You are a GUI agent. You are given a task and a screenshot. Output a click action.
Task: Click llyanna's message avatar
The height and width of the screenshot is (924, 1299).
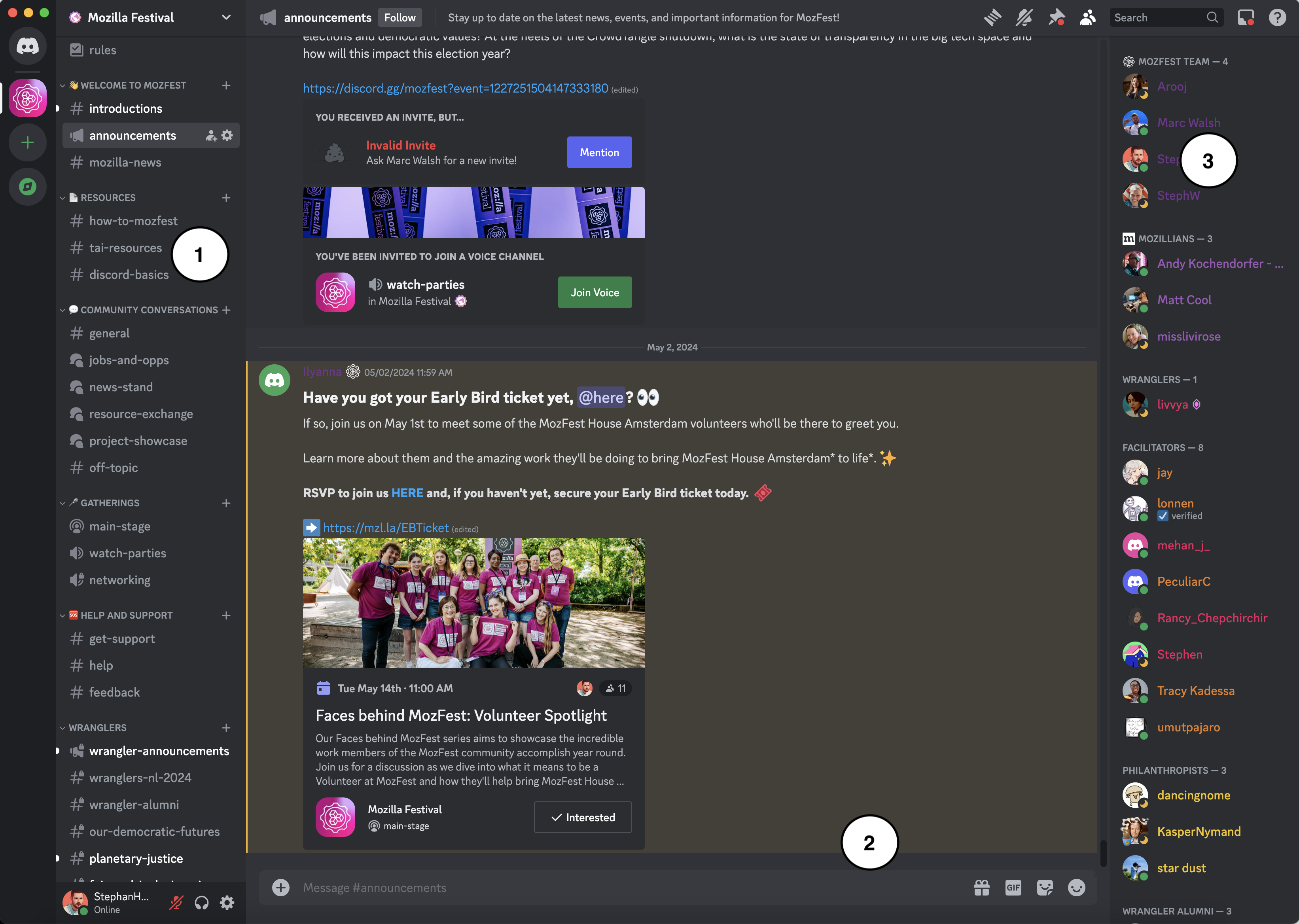[274, 380]
